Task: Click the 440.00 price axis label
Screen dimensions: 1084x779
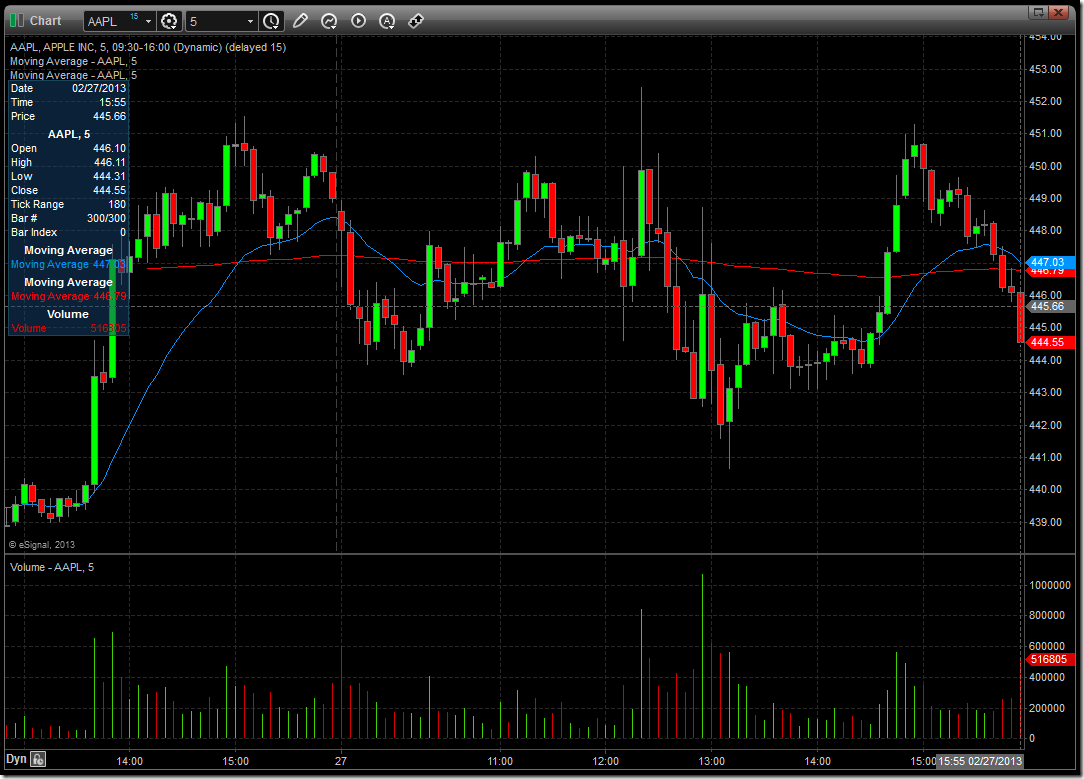Action: [1045, 489]
